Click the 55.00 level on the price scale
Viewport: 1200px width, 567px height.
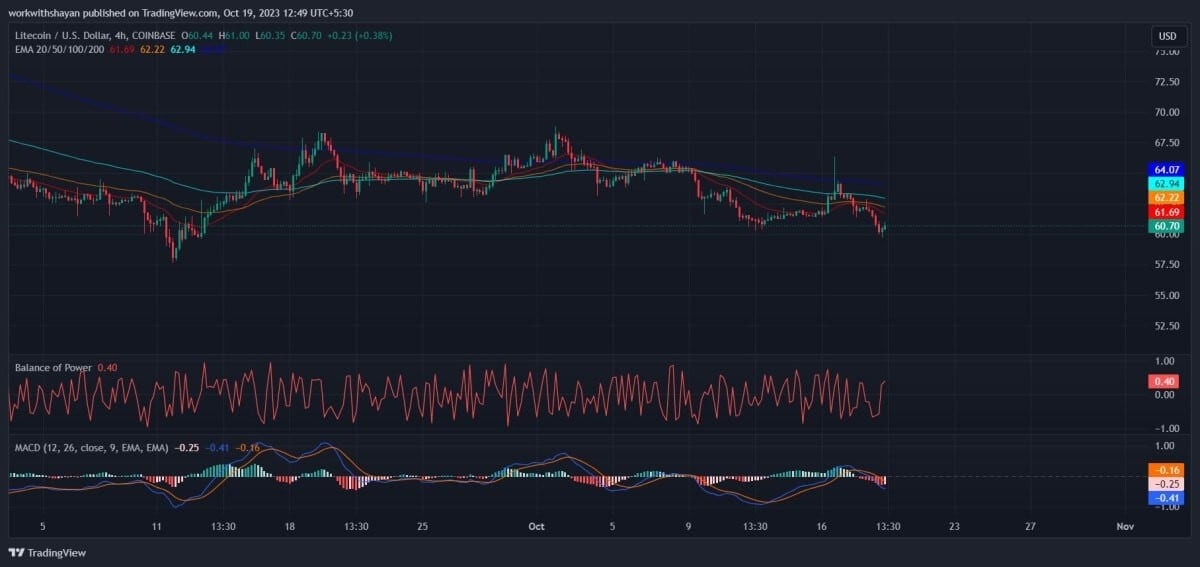(1167, 296)
